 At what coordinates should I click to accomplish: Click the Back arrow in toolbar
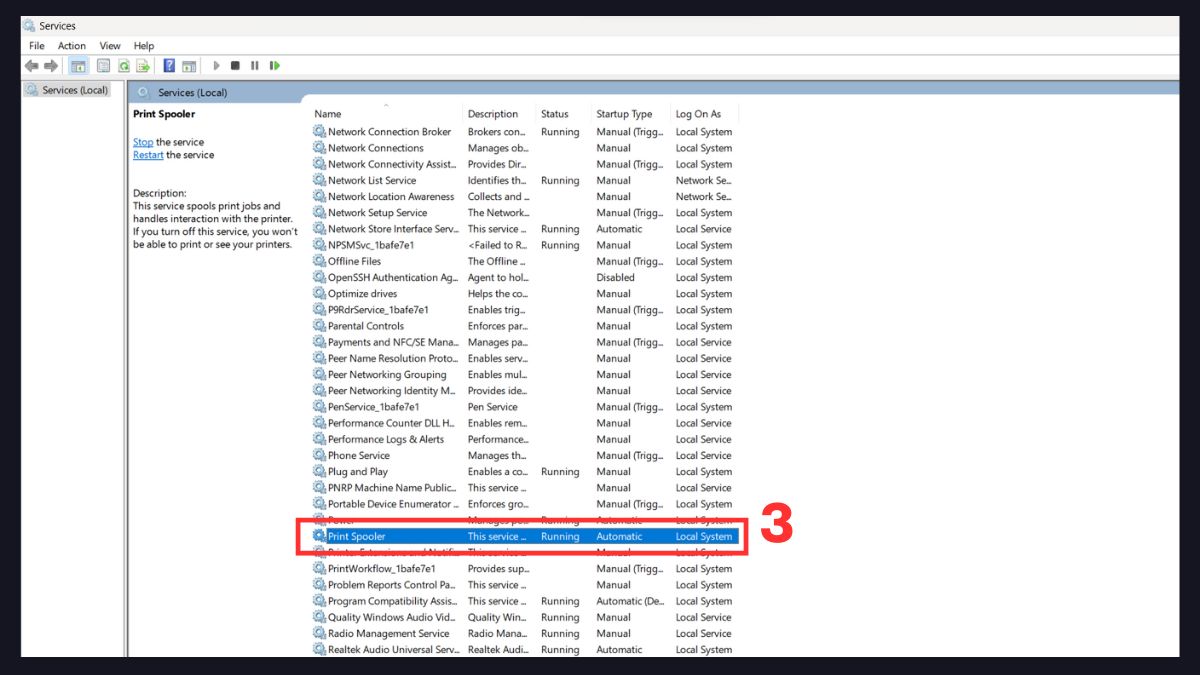(x=32, y=66)
